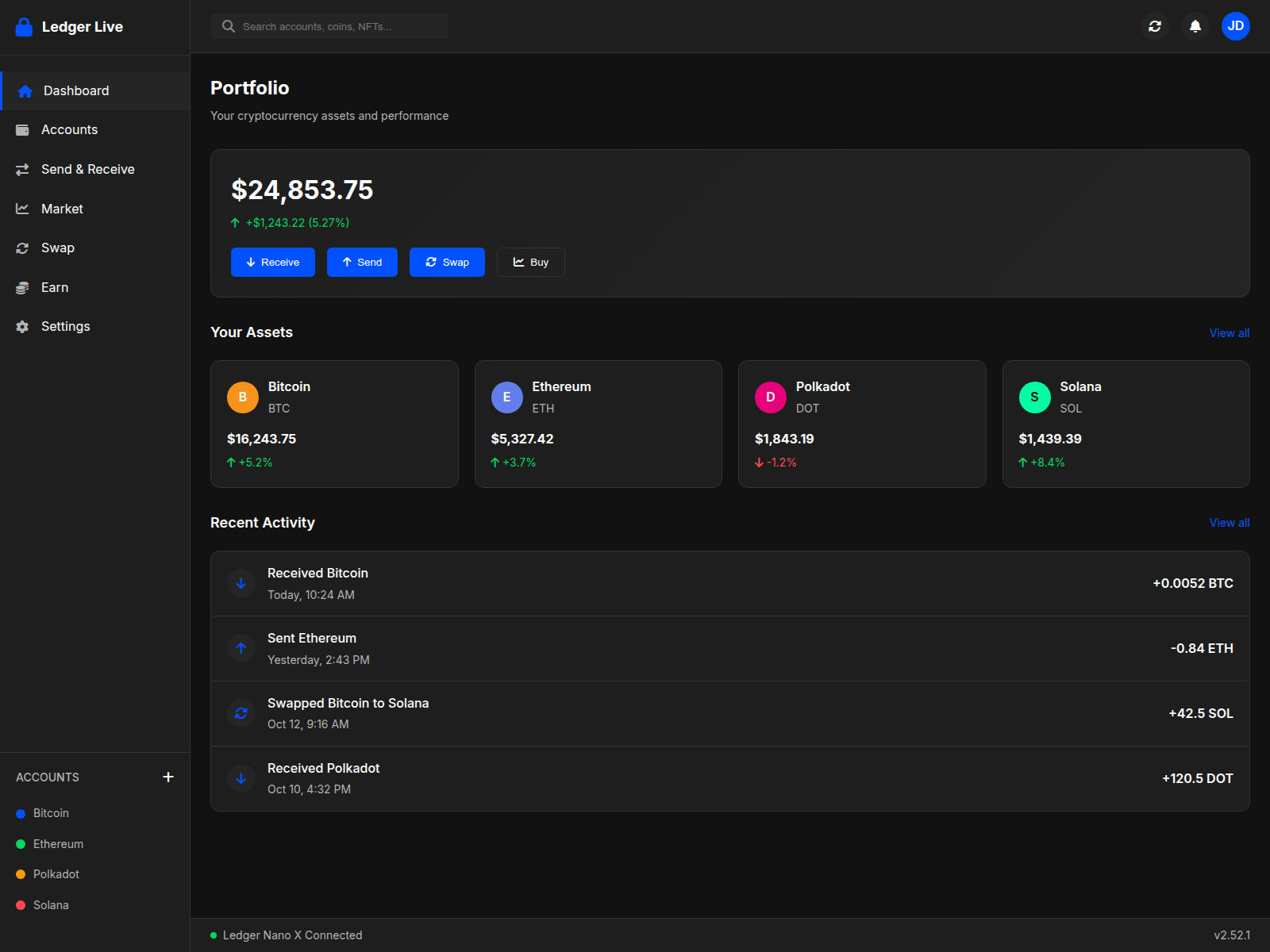Open Dashboard in the sidebar
The width and height of the screenshot is (1270, 952).
pos(95,91)
